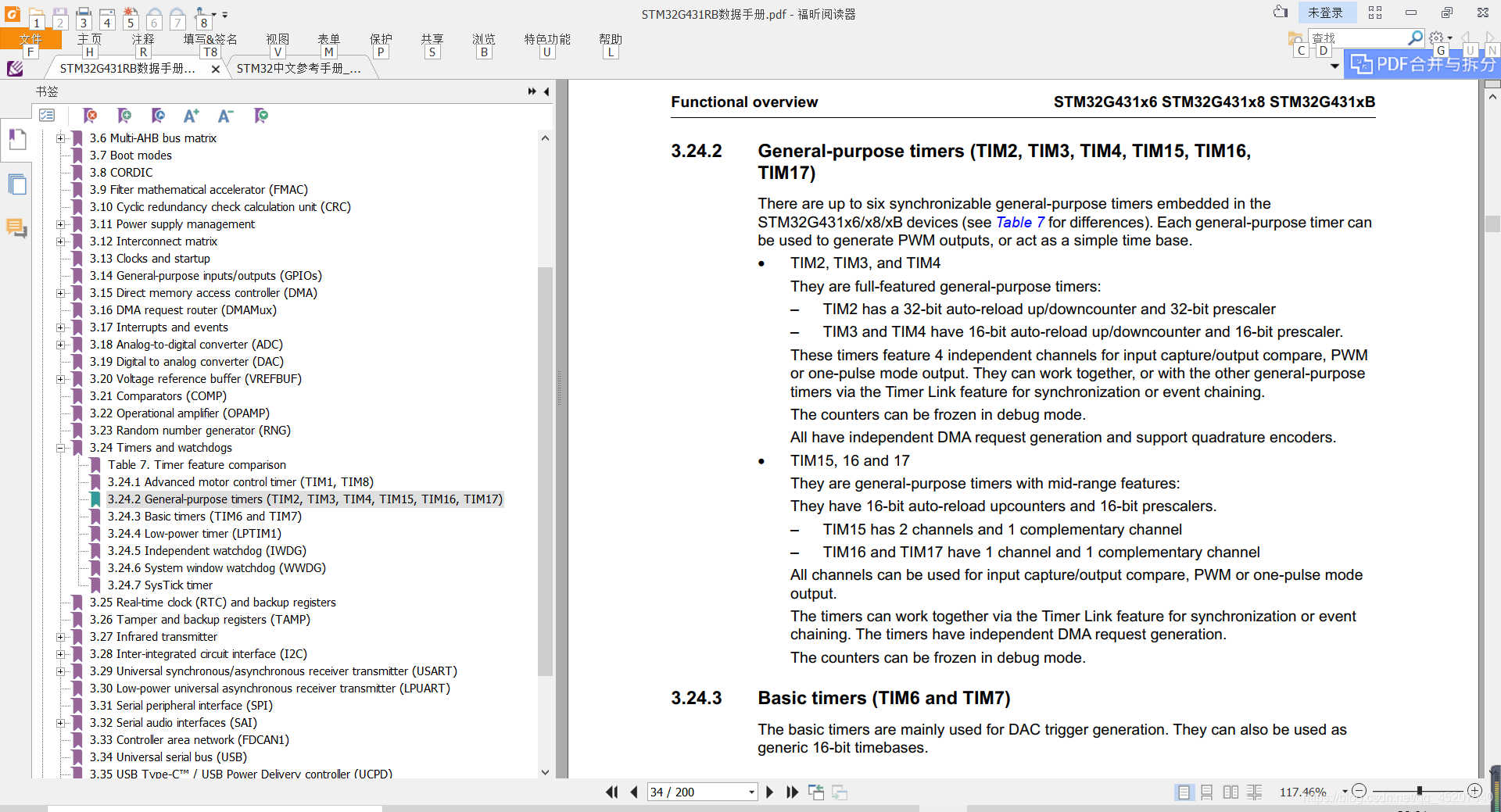The width and height of the screenshot is (1501, 812).
Task: Jump to the last page
Action: pyautogui.click(x=792, y=792)
